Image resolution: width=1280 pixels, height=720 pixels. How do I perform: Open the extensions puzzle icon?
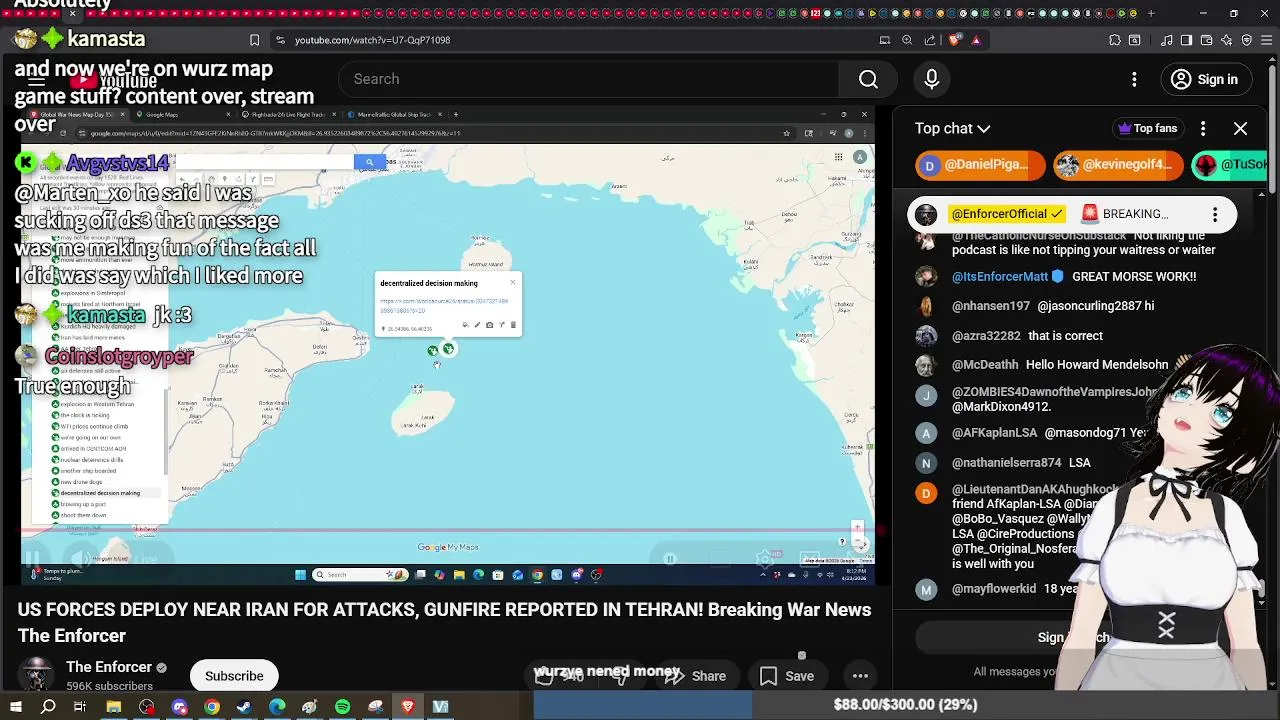click(1115, 40)
